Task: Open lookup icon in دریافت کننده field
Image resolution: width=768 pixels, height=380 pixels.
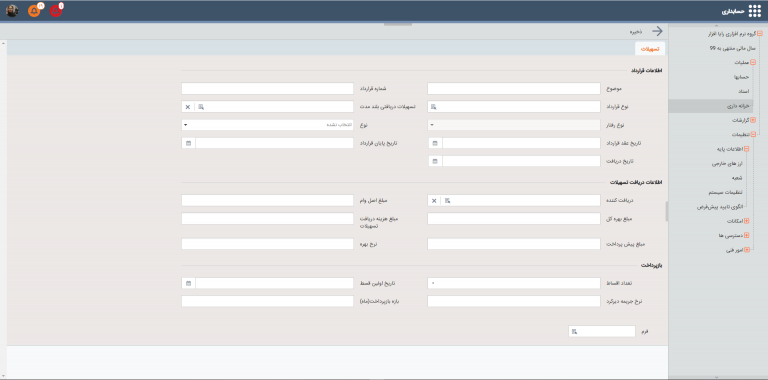Action: click(x=448, y=201)
